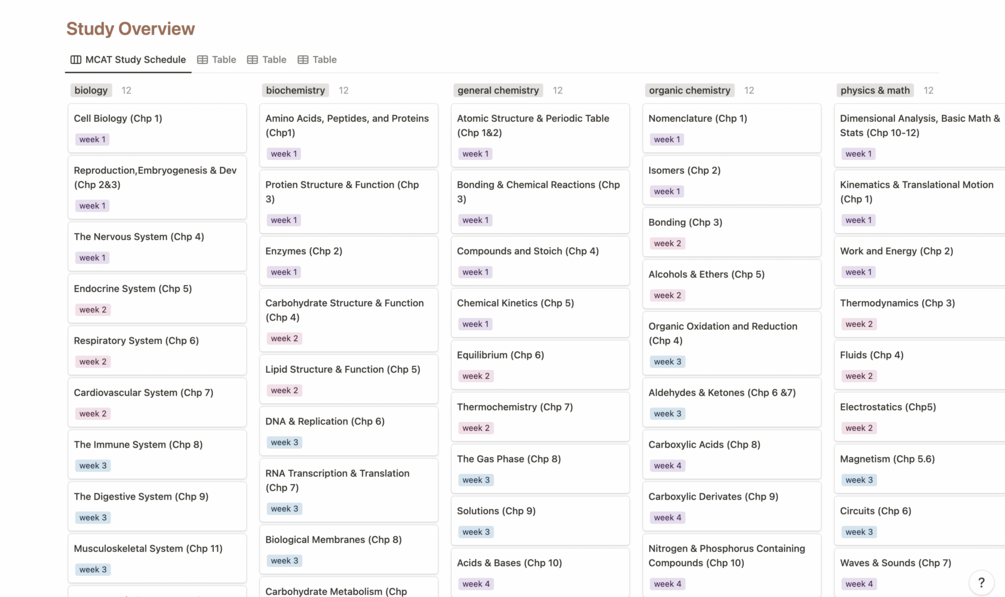Screen dimensions: 1005x597
Task: Click the physics & math column label
Action: pyautogui.click(x=875, y=90)
